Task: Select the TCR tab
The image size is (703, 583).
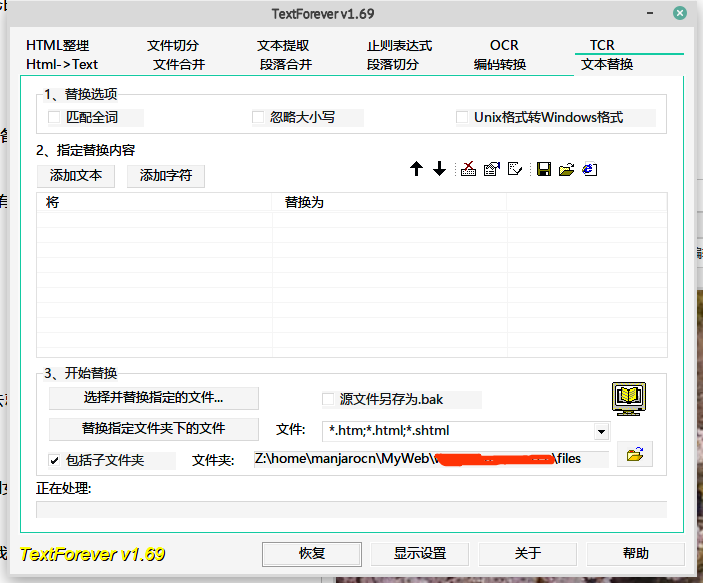Action: pyautogui.click(x=602, y=45)
